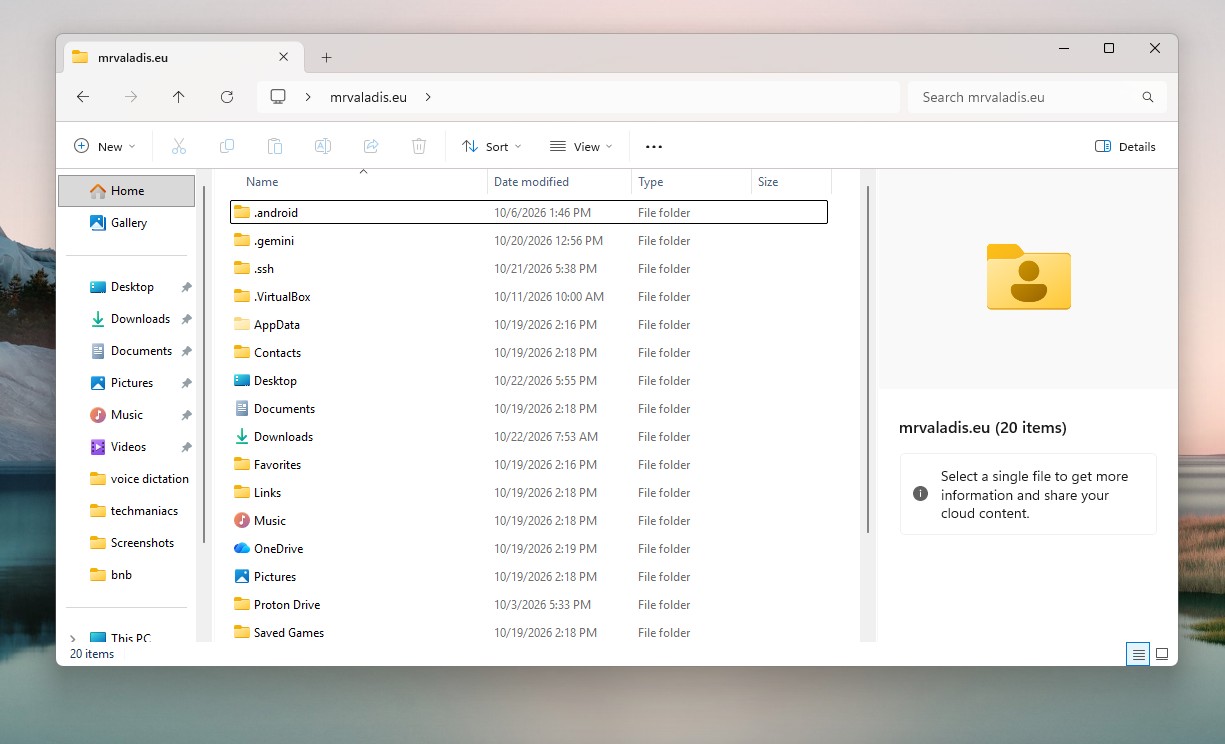This screenshot has height=744, width=1225.
Task: Unpin Desktop using its pin icon
Action: coord(186,287)
